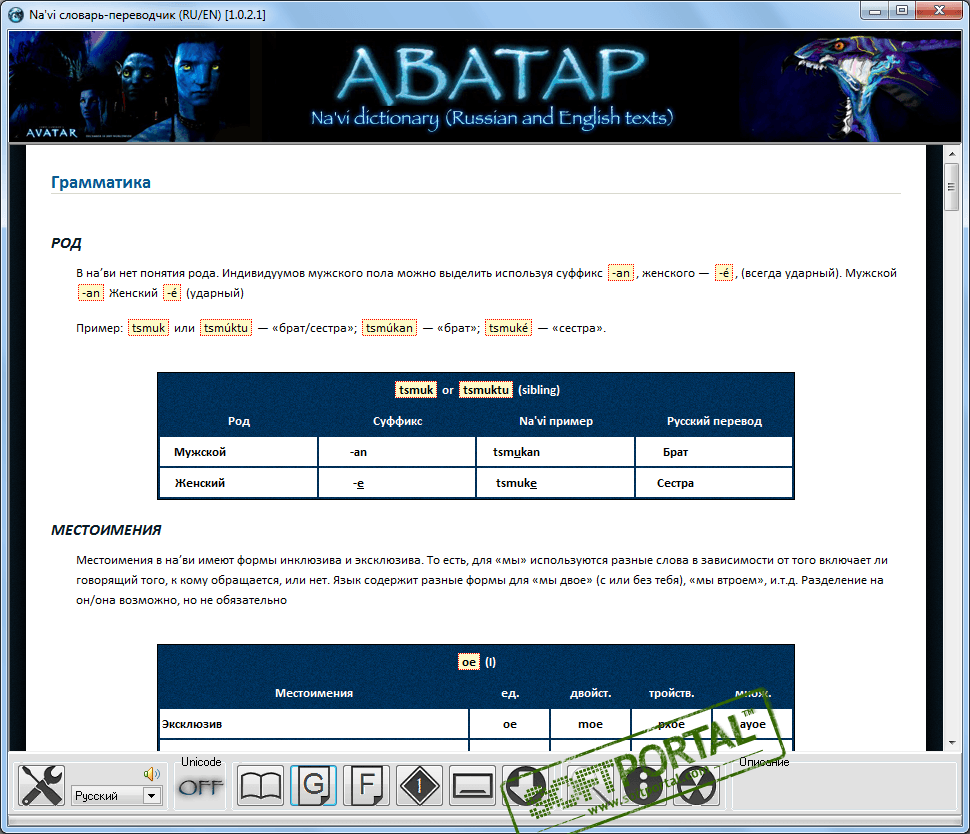
Task: Click the tsmukan table cell
Action: (556, 452)
